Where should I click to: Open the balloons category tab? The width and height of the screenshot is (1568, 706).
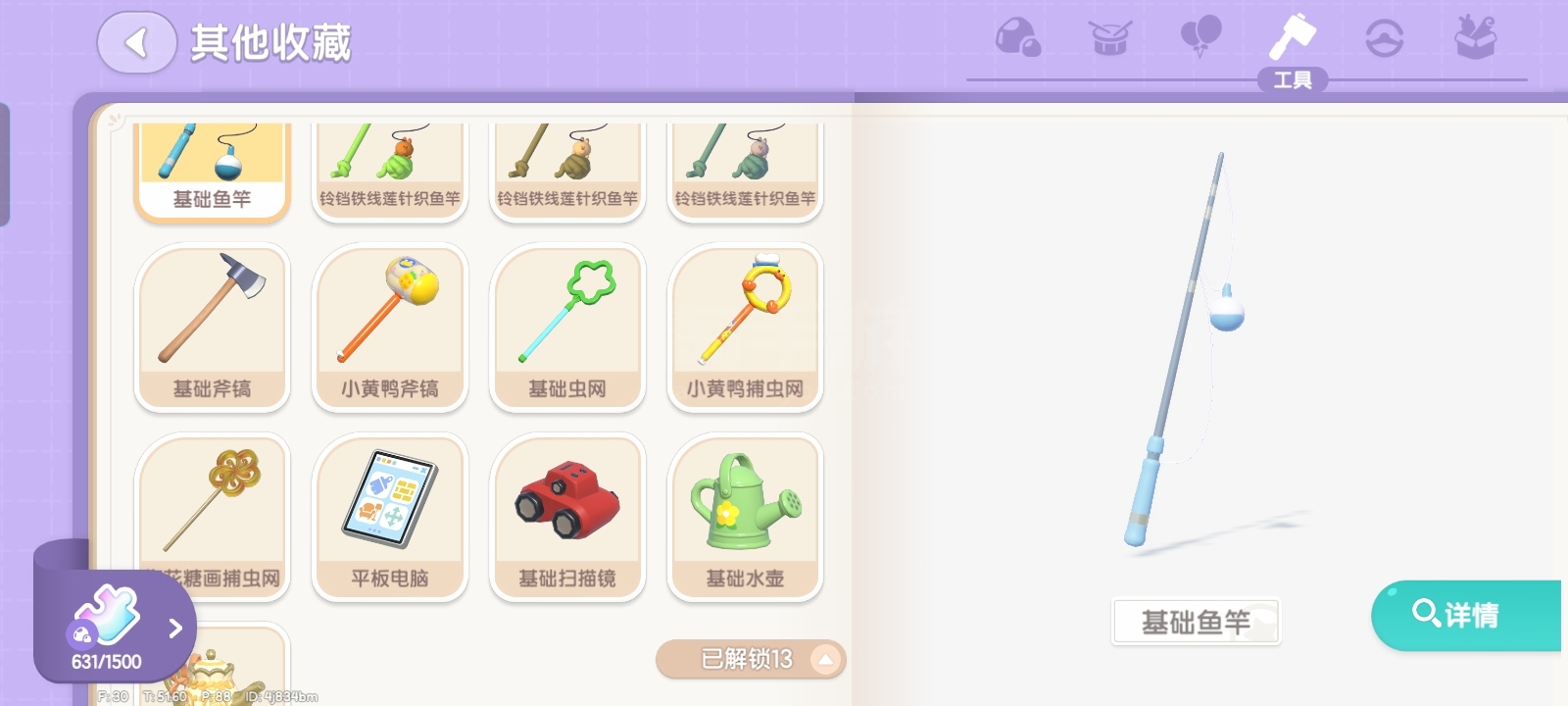[1200, 37]
